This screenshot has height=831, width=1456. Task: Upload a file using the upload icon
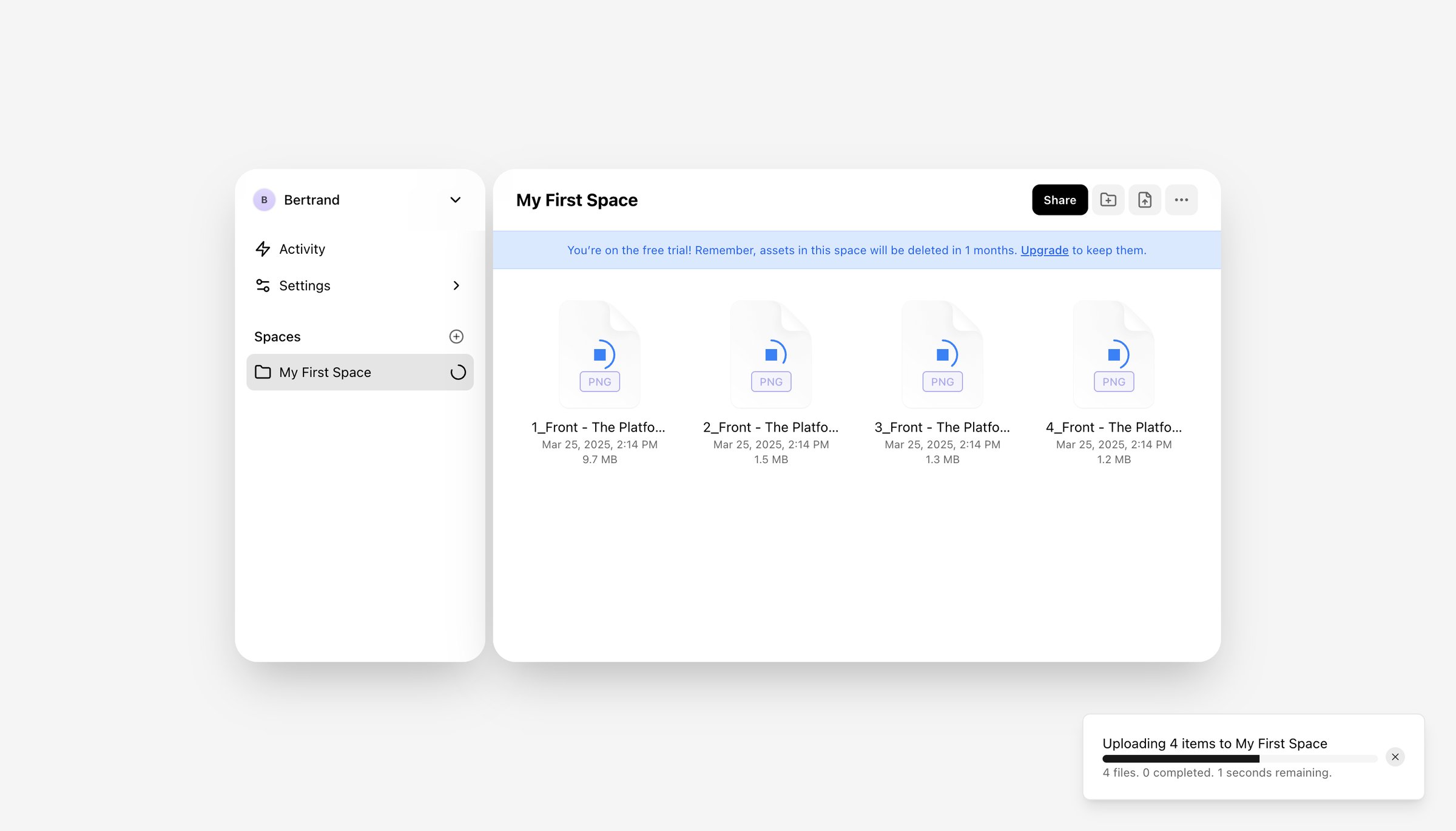(1144, 200)
